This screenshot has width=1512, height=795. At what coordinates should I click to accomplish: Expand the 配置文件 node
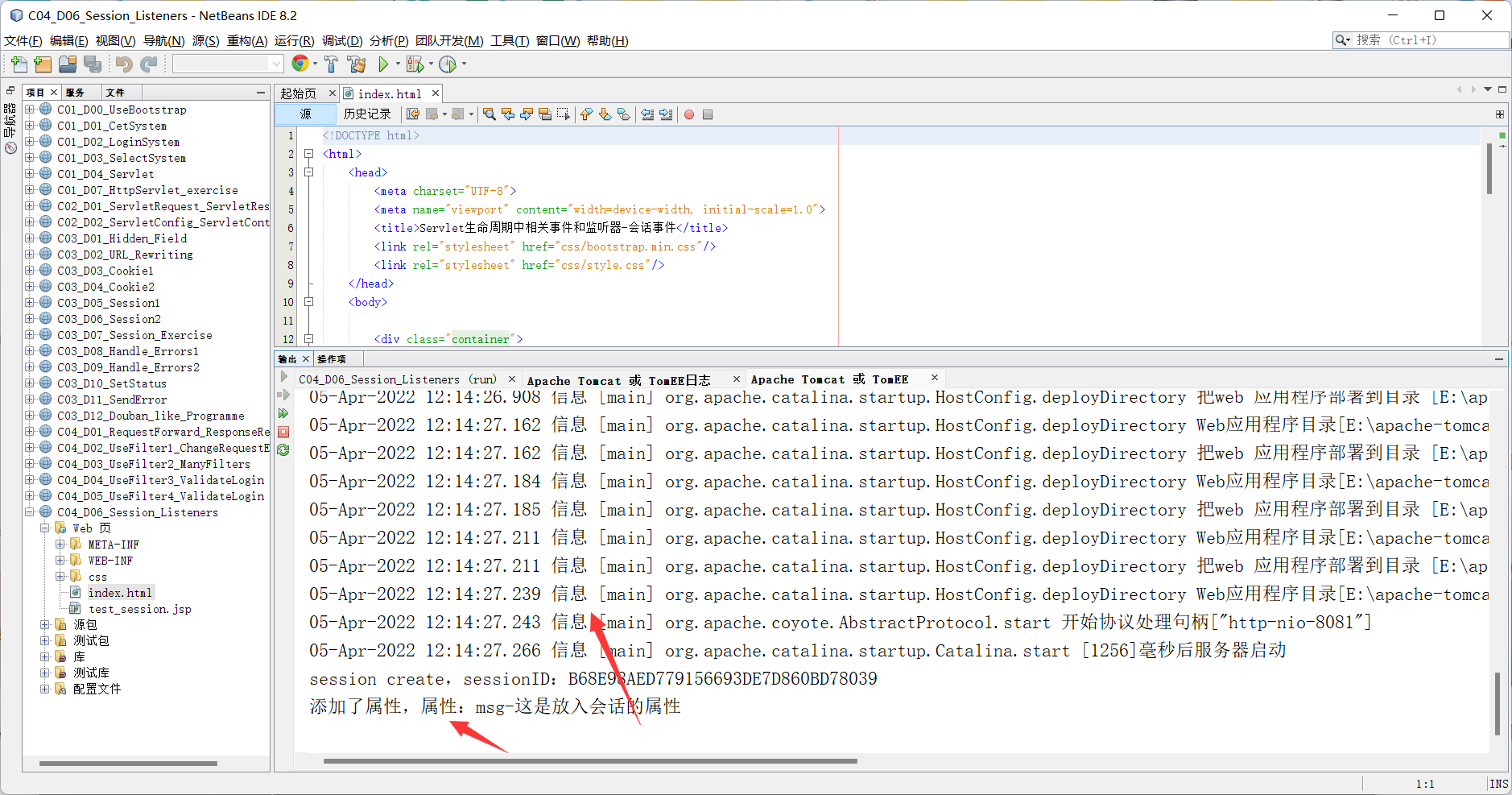pos(45,689)
